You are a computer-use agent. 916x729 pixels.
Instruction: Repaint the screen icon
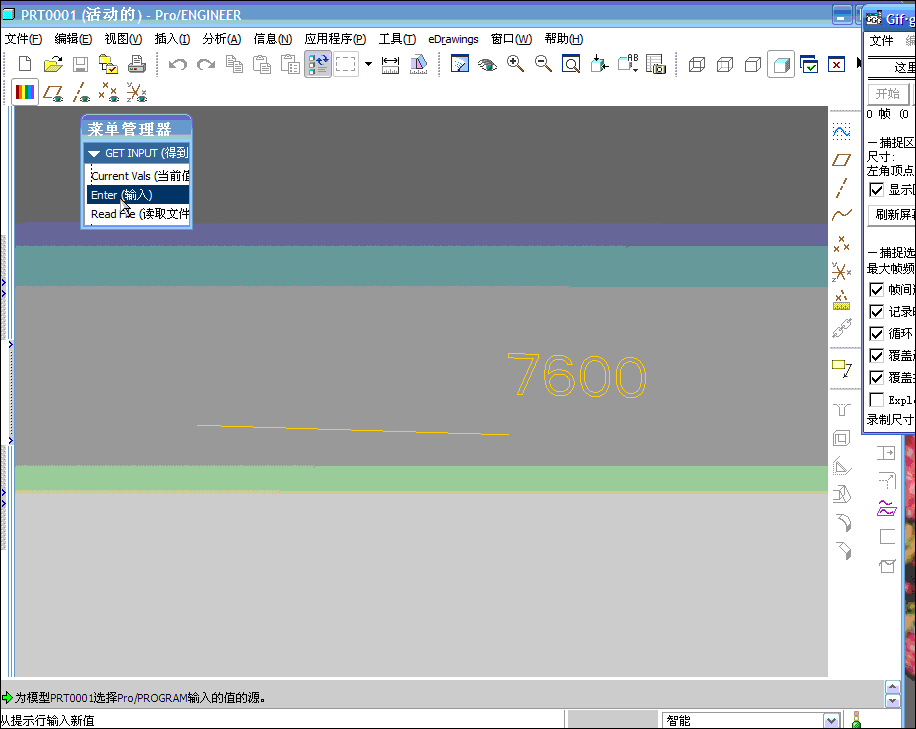coord(460,64)
